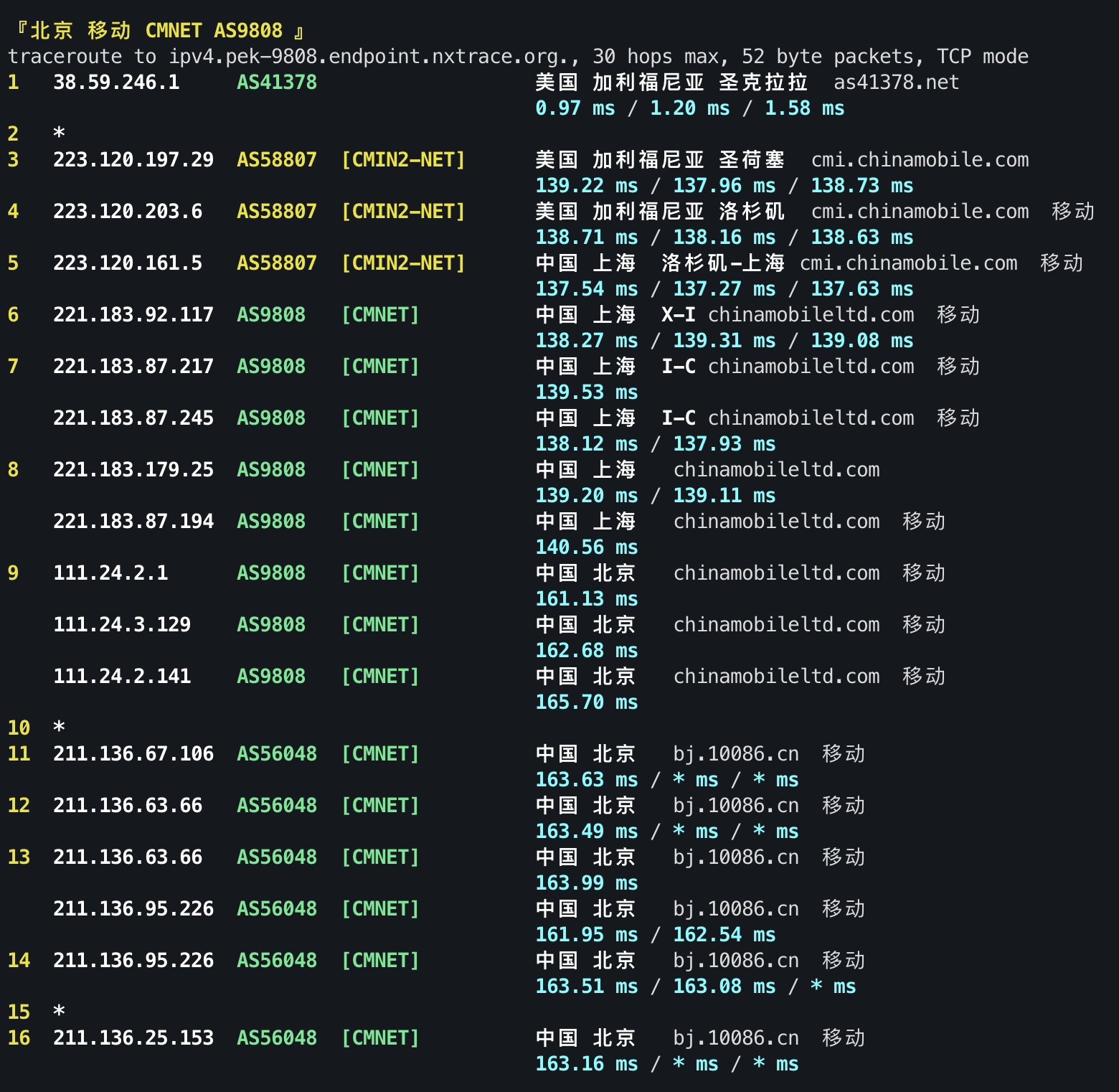Click the title text 'CMNET AS9808'
This screenshot has width=1119, height=1092.
214,30
